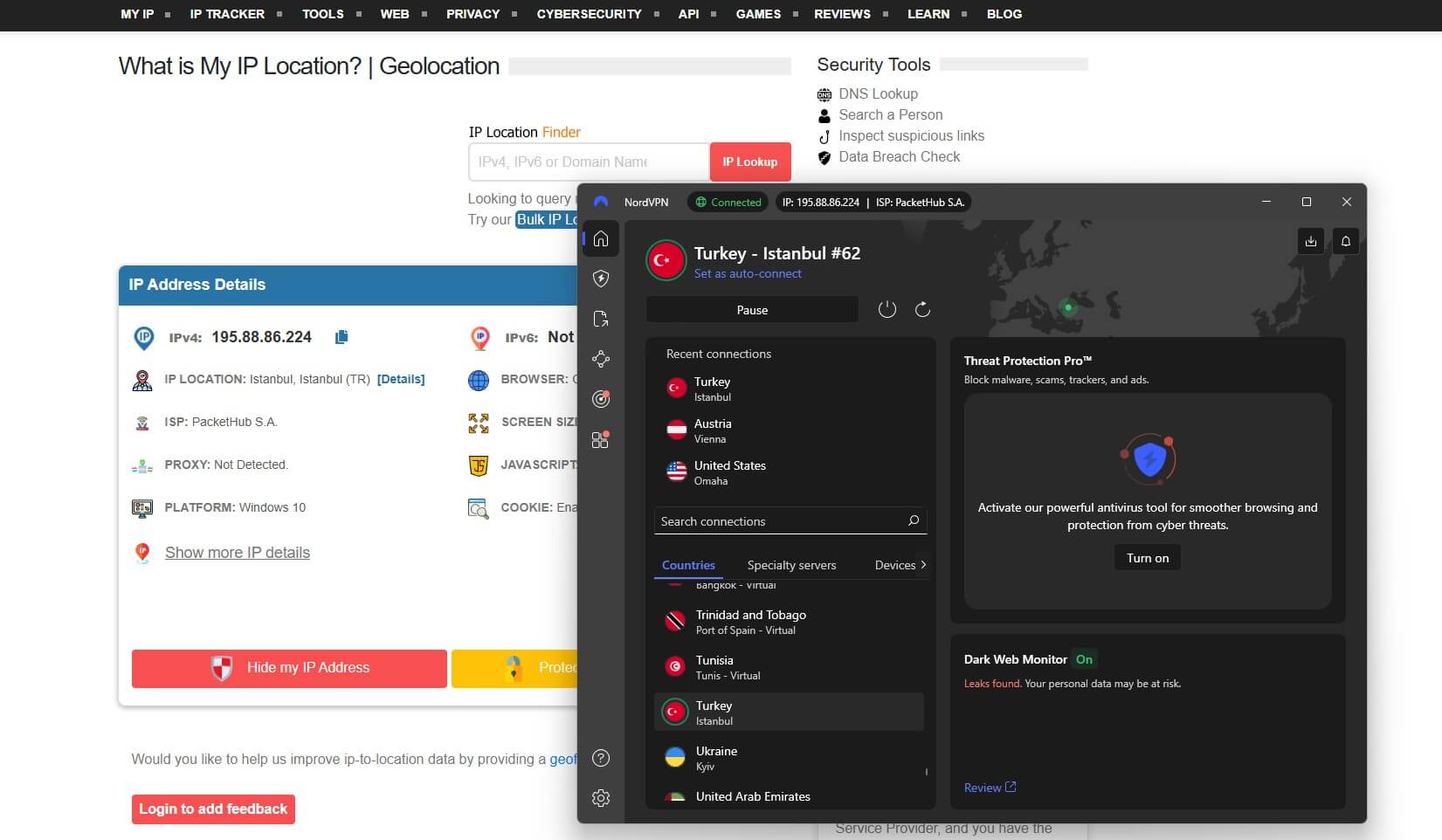
Task: Select the Meshnet icon in the sidebar
Action: click(601, 359)
